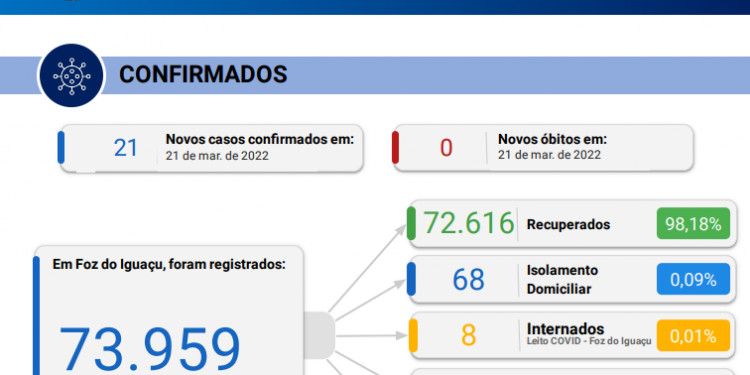Click the 'Leito COVID - Foz do Iguaçu' subtitle
Viewport: 750px width, 375px height.
pos(589,341)
